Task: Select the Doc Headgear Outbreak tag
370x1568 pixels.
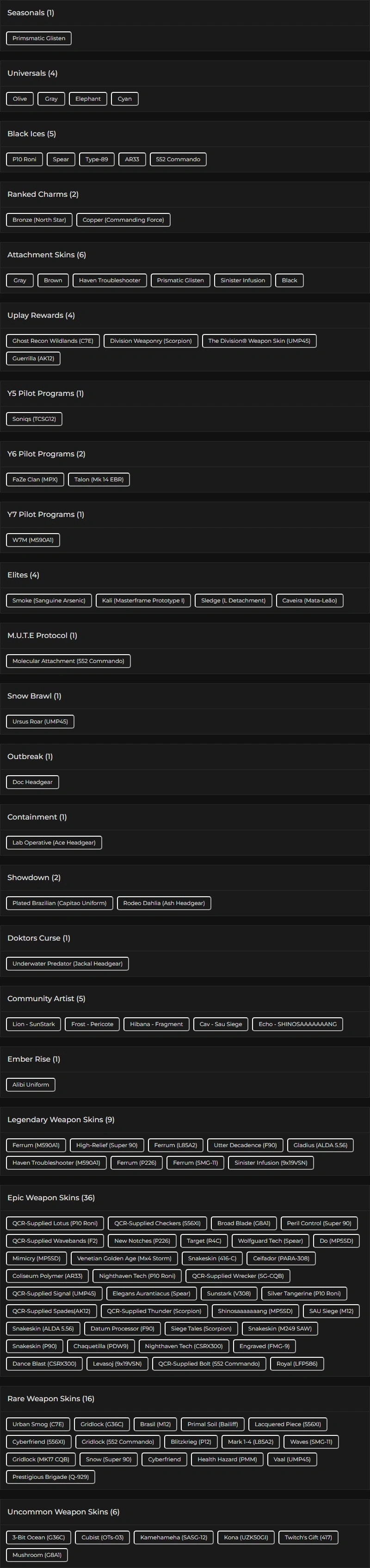Action: tap(32, 782)
